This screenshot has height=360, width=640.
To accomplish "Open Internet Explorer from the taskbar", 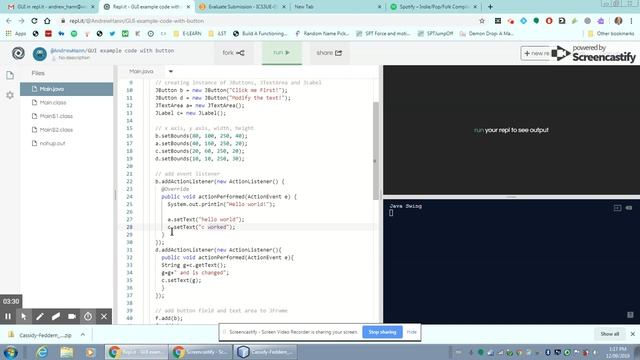I will pyautogui.click(x=42, y=352).
